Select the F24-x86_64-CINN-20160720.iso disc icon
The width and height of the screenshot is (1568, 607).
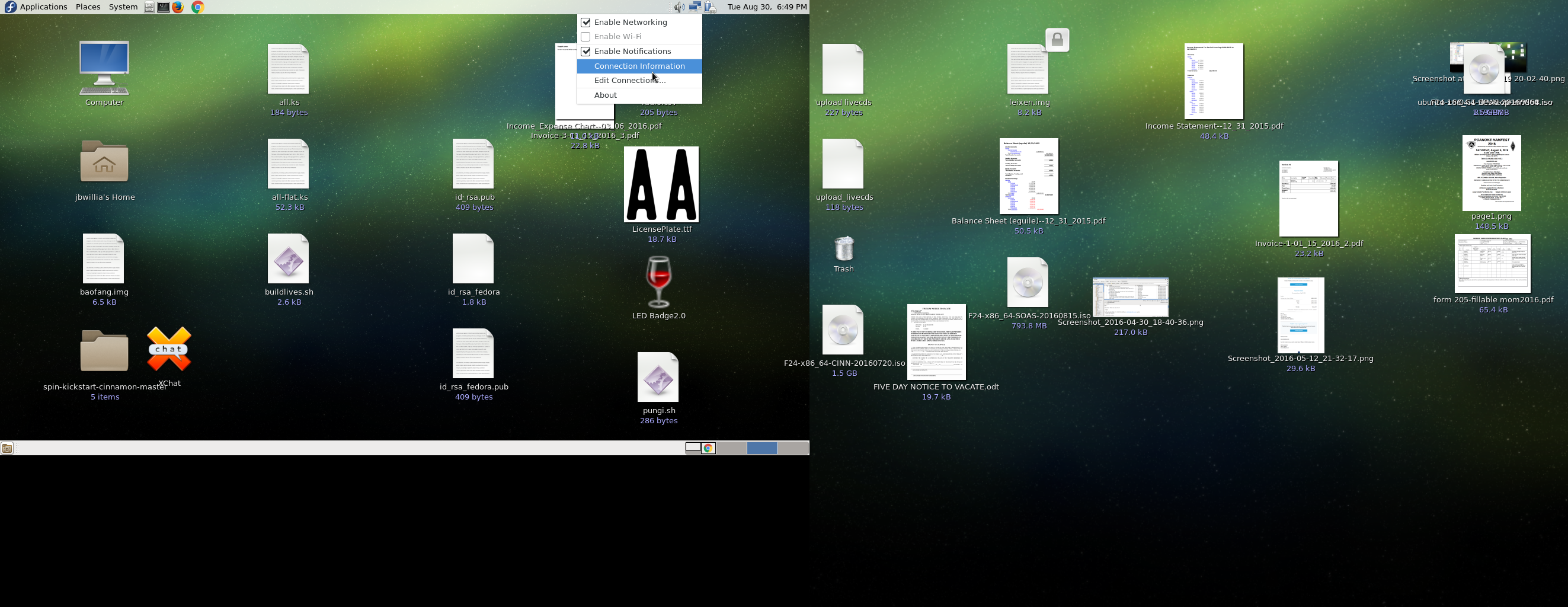(843, 330)
